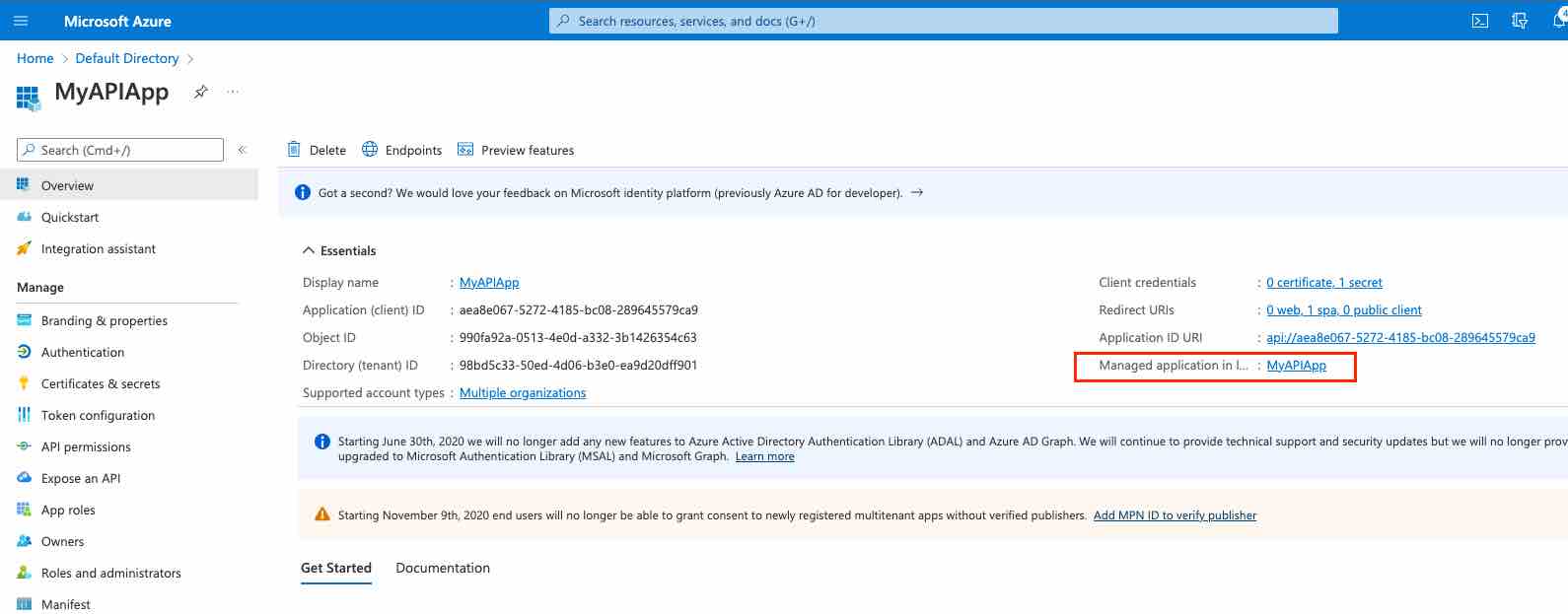Switch to the Documentation tab
Screen dimensions: 1568x614
coord(443,568)
